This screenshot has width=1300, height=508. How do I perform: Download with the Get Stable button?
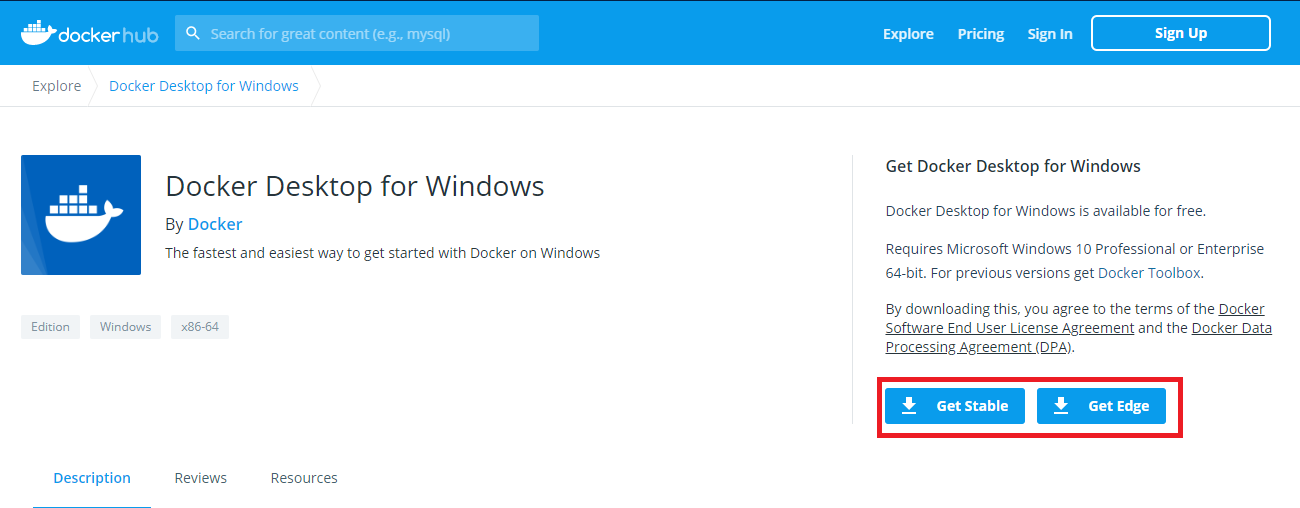(x=955, y=406)
